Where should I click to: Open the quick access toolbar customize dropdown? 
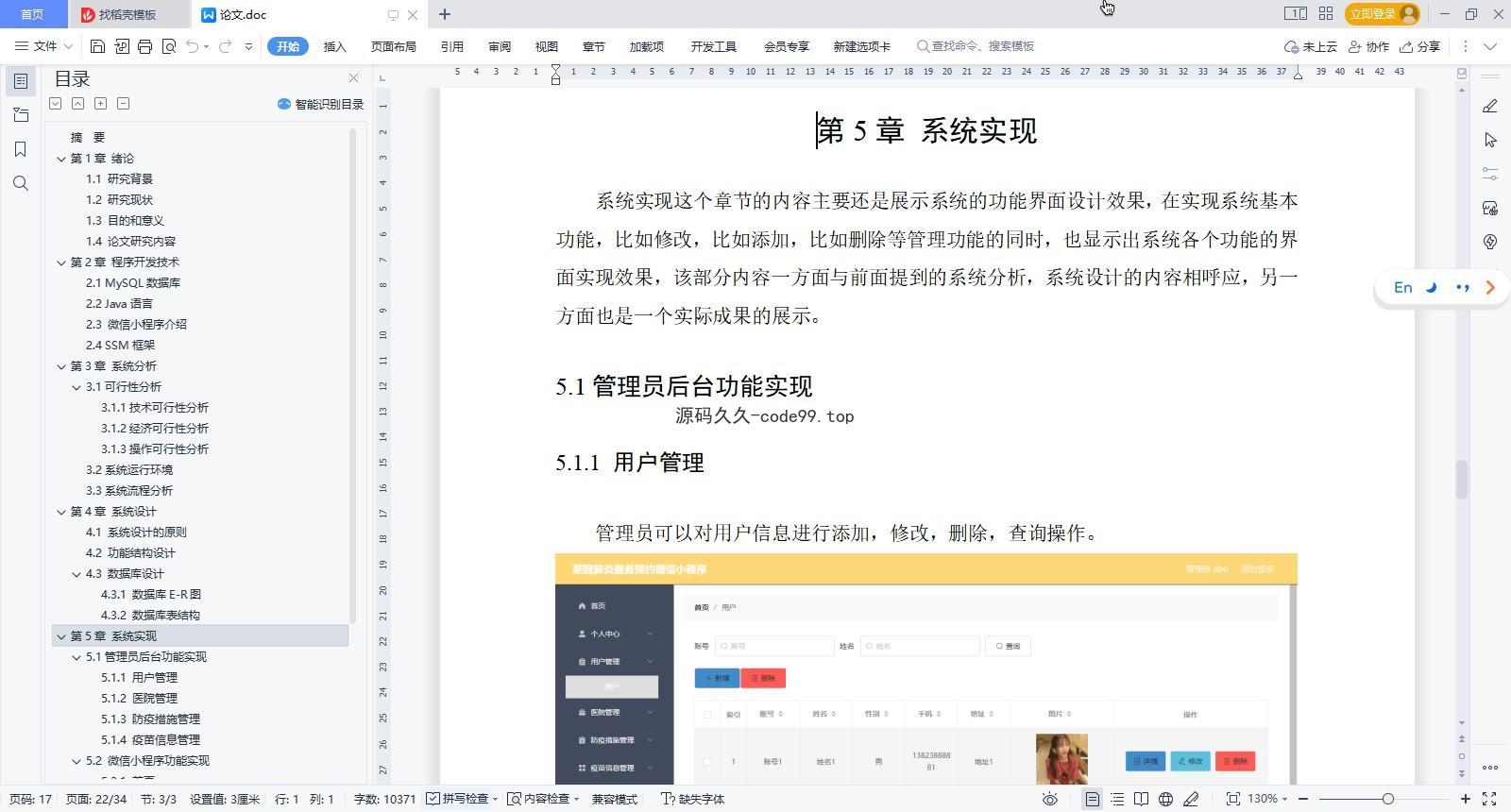[x=248, y=46]
